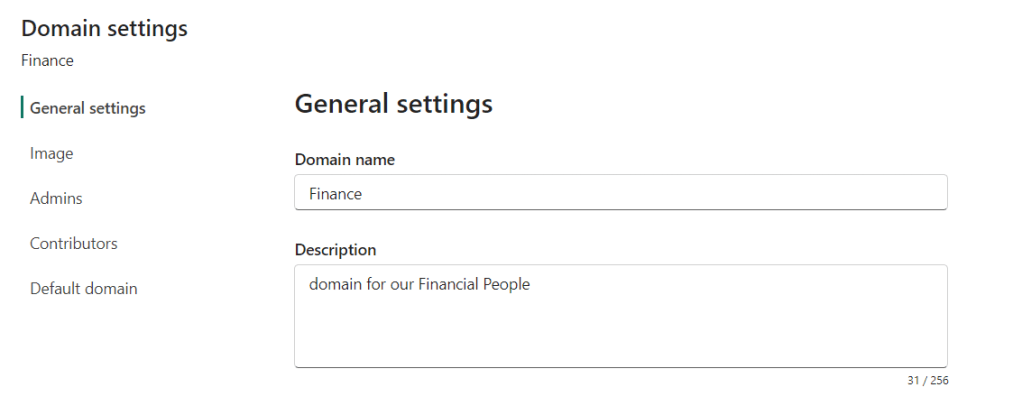Click the 31 / 256 character counter
Screen dimensions: 1022x415
[x=927, y=380]
